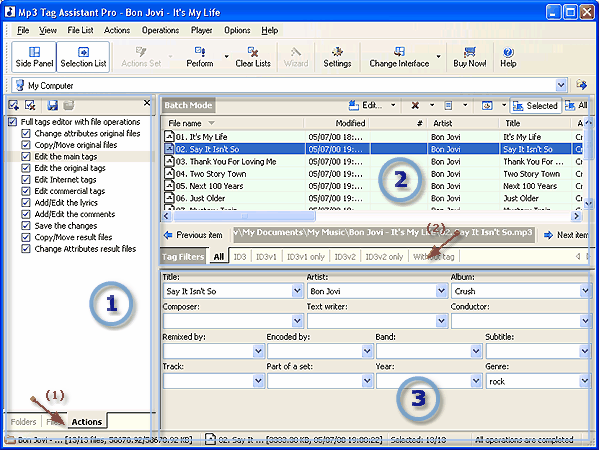The width and height of the screenshot is (600, 450).
Task: Select the ID3v2 tag filter tab
Action: click(x=345, y=257)
